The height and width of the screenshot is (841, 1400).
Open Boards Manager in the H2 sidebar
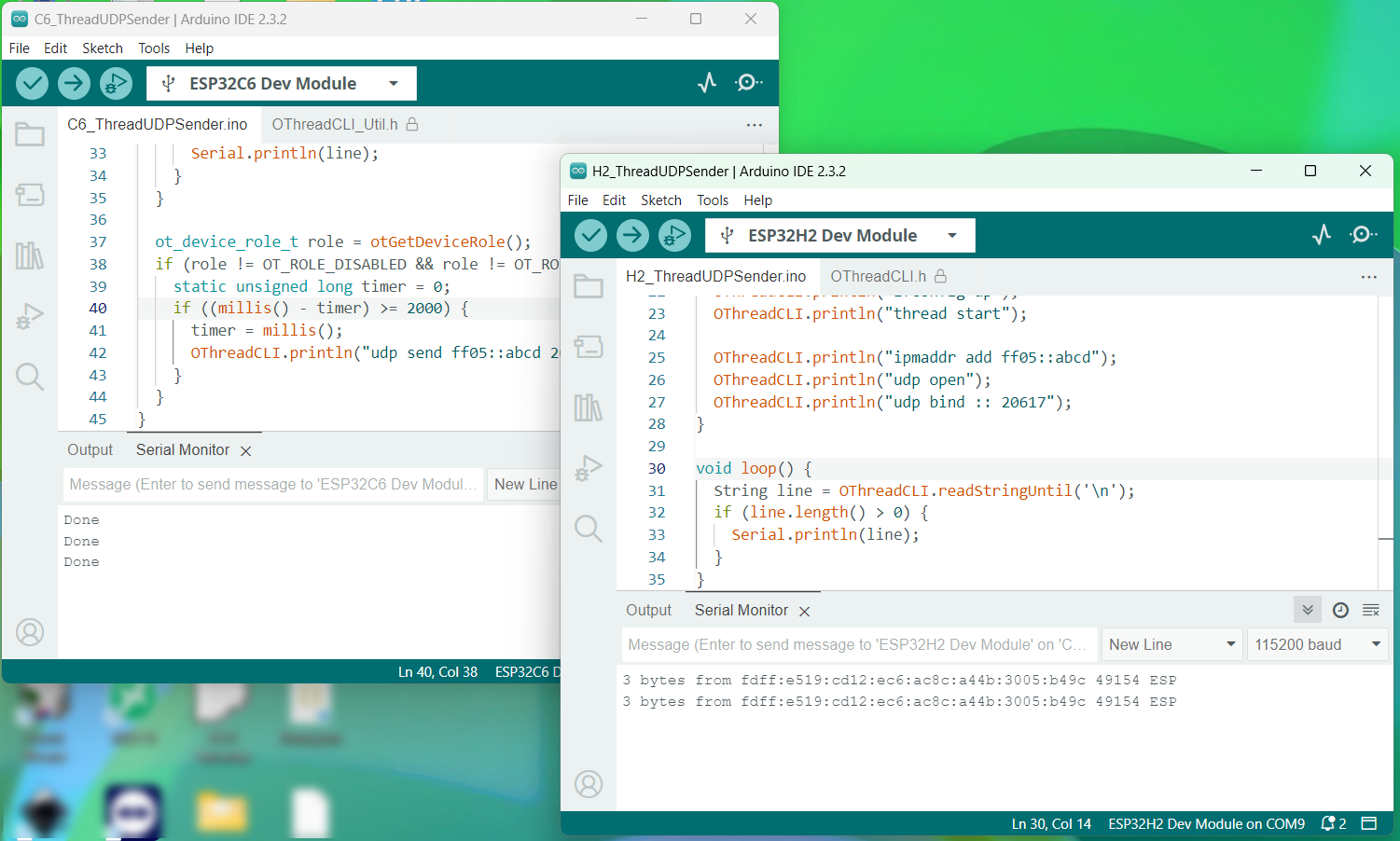click(588, 347)
